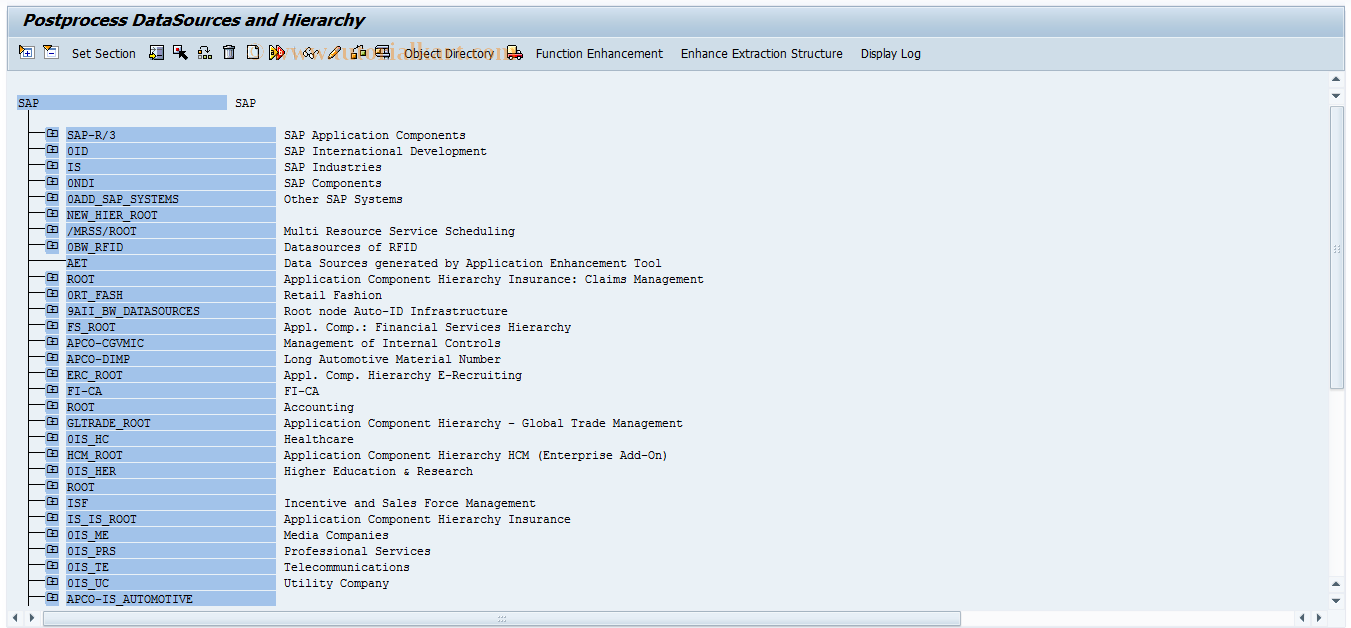Click the hierarchy structure toolbar icon
Screen dimensions: 1351x628
tap(205, 53)
